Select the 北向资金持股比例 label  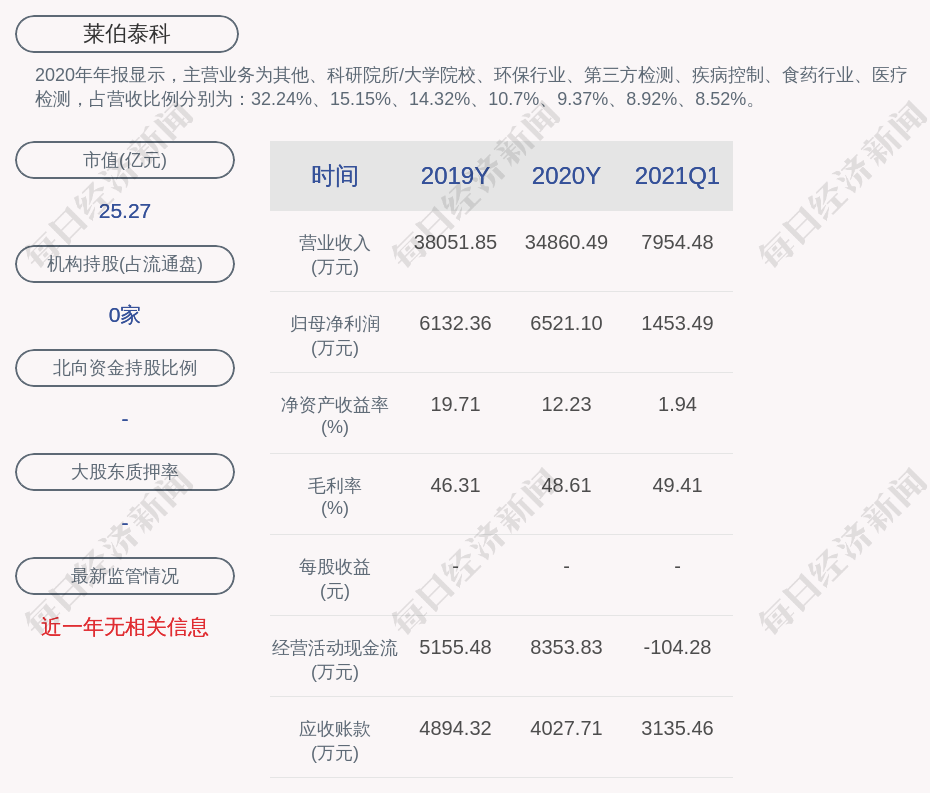point(125,368)
